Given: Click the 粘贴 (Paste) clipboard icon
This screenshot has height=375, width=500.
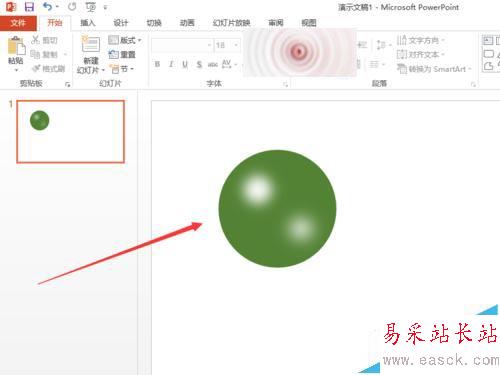Looking at the screenshot, I should click(16, 46).
